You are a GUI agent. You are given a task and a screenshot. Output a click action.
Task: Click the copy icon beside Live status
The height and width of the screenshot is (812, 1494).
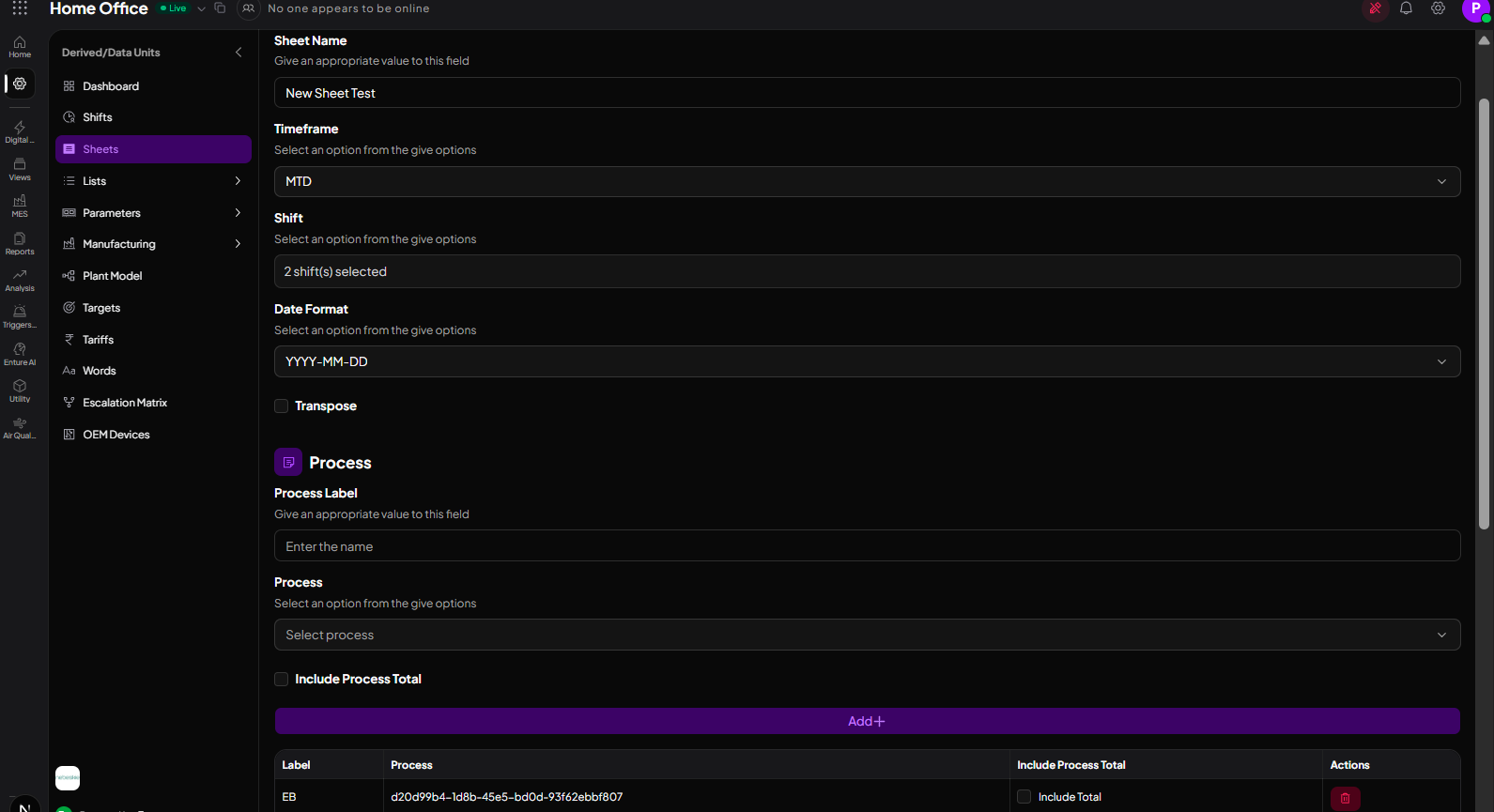(220, 8)
